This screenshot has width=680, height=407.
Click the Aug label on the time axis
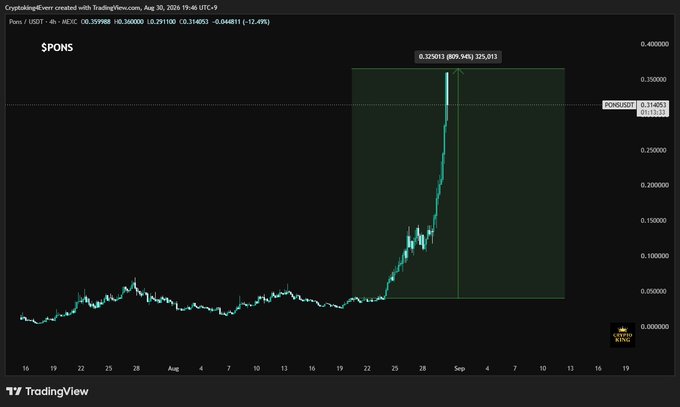pyautogui.click(x=173, y=369)
